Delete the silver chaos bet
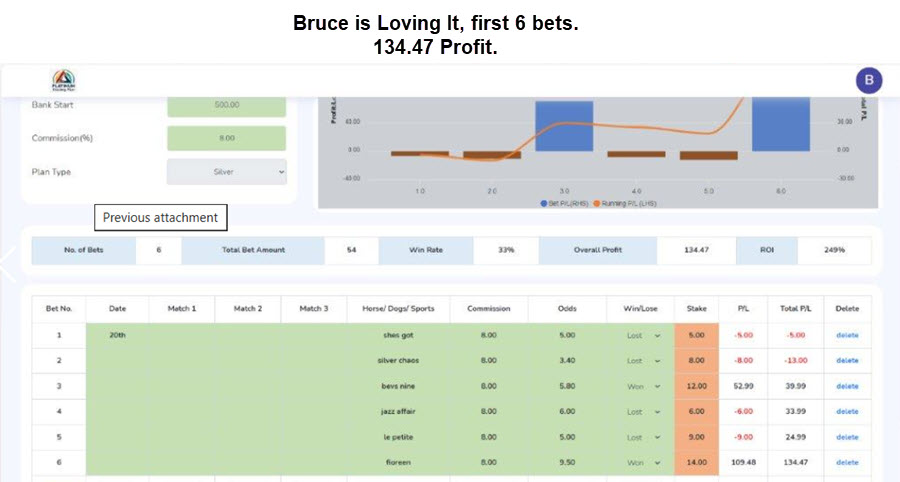The width and height of the screenshot is (900, 482). pos(847,360)
